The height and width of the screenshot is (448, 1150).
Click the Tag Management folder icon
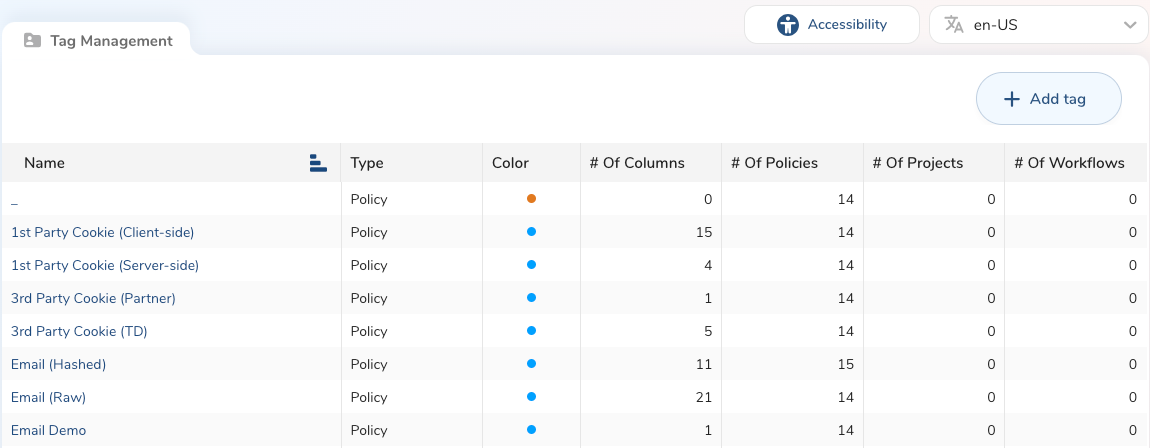(32, 41)
